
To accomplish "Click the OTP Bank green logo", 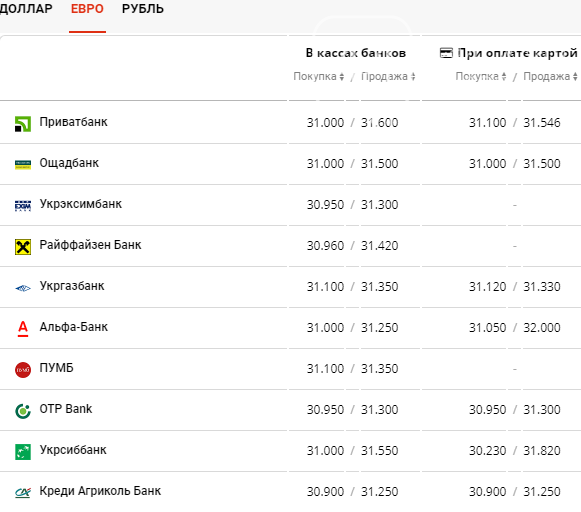I will click(23, 411).
